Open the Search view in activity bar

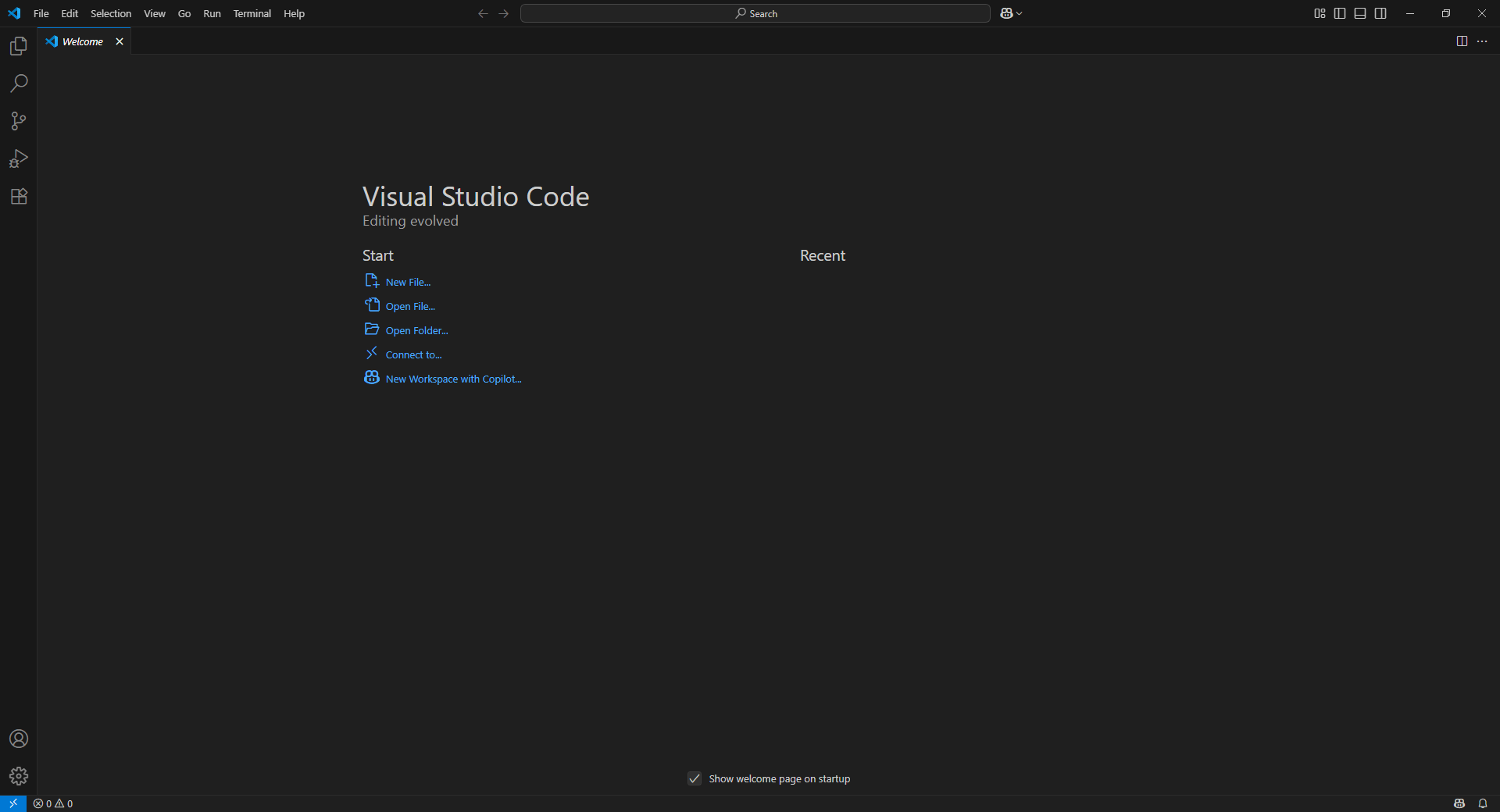click(19, 84)
